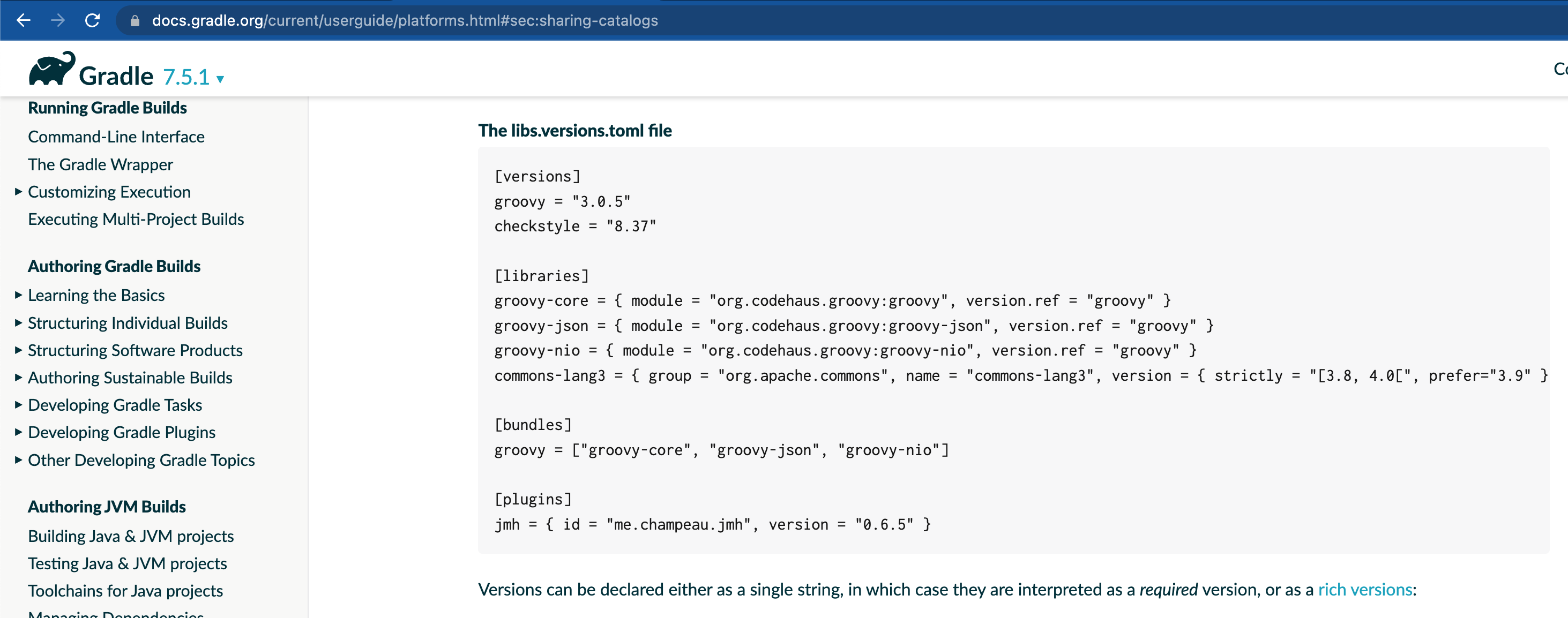Open the 7.5.1 version dropdown
The image size is (1568, 618).
coord(193,77)
